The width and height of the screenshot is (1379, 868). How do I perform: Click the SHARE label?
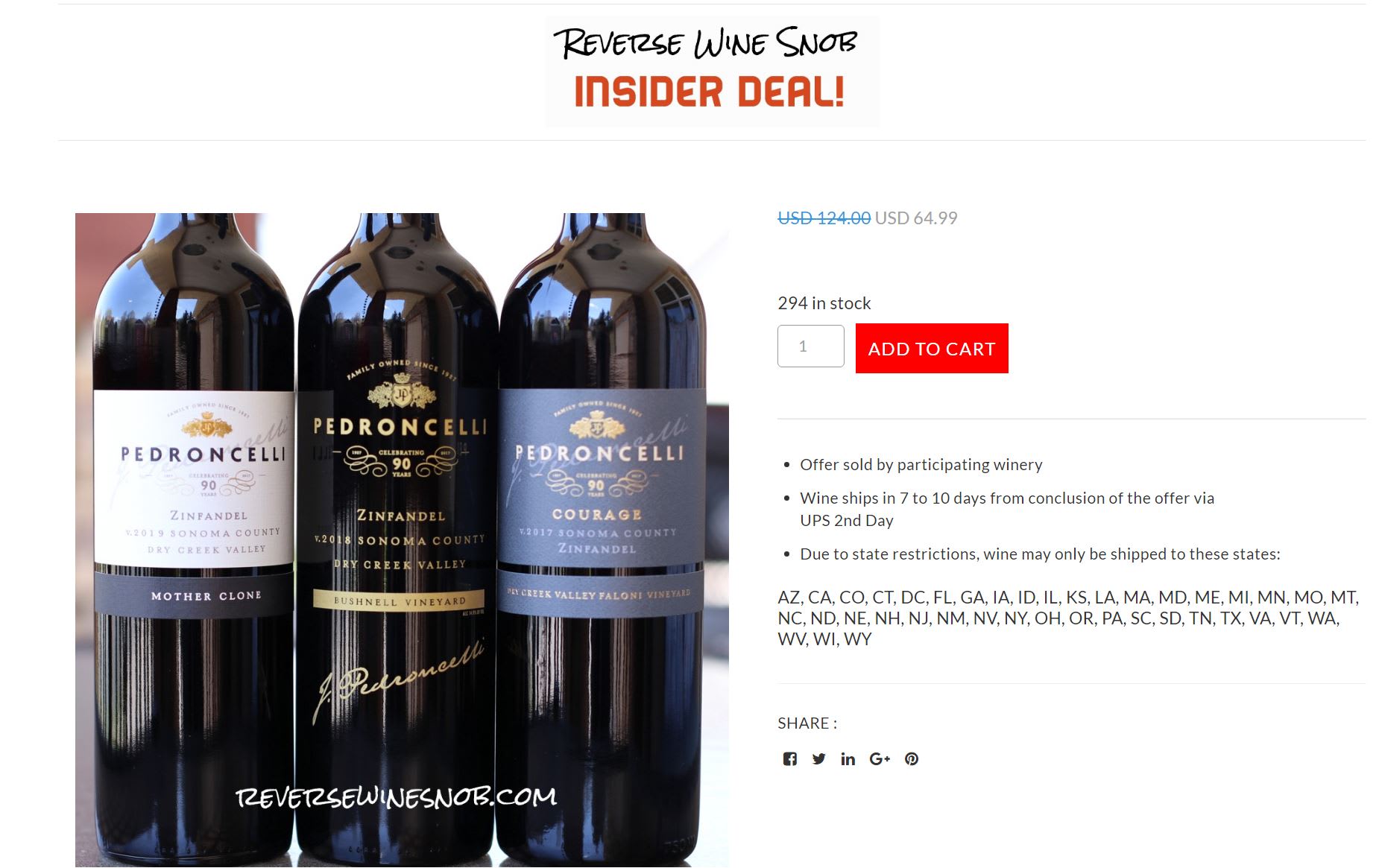point(807,723)
